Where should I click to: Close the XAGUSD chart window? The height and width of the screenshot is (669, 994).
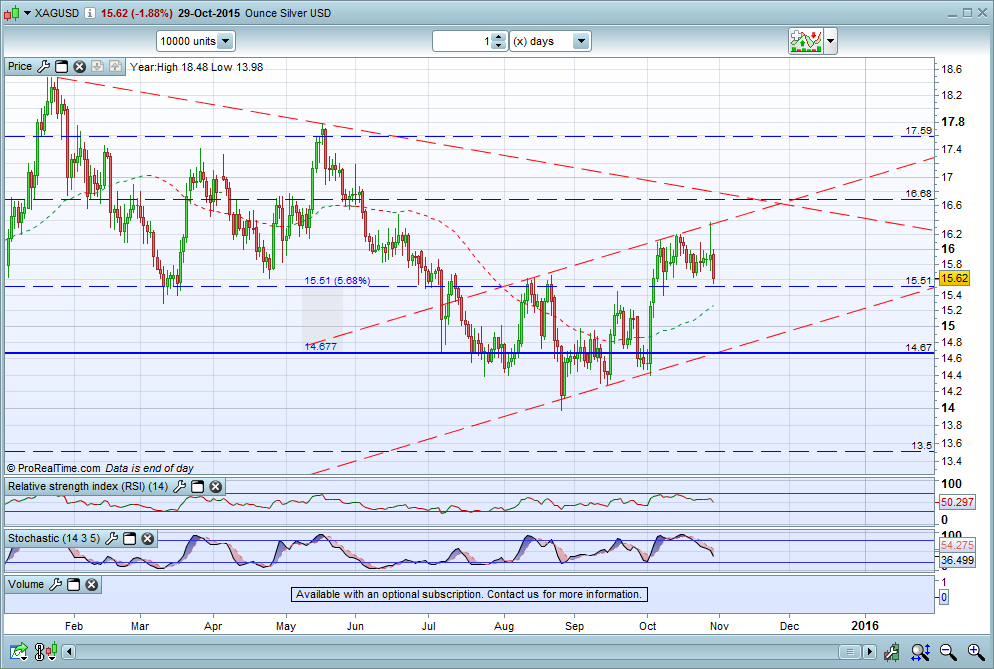(983, 13)
